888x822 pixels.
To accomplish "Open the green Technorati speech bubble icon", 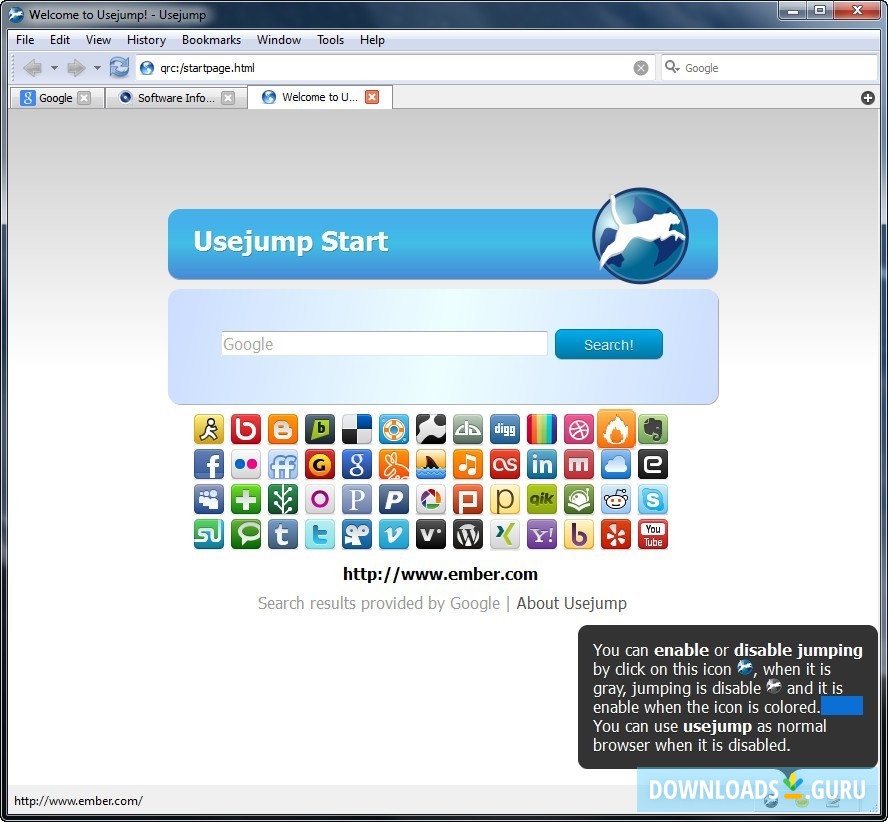I will point(246,534).
